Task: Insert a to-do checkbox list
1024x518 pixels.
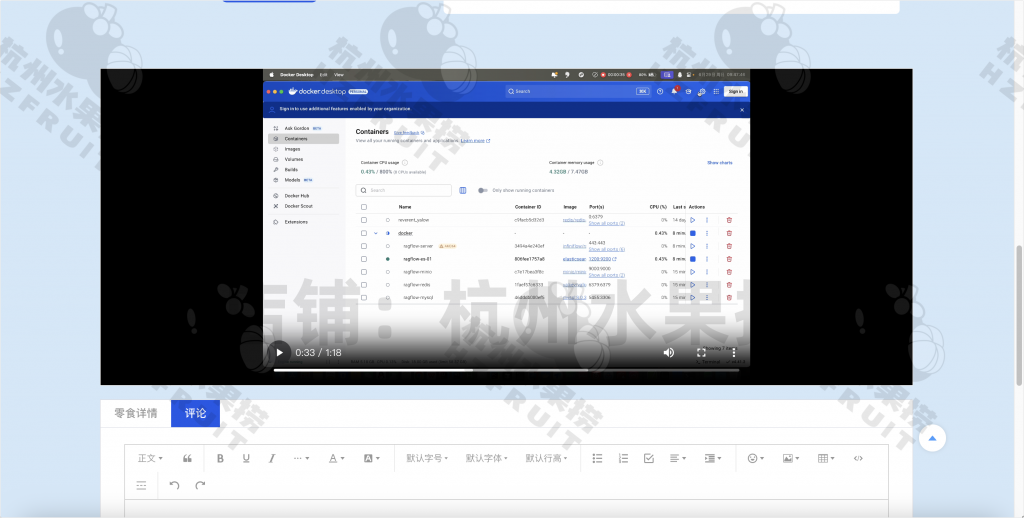Action: click(x=648, y=458)
